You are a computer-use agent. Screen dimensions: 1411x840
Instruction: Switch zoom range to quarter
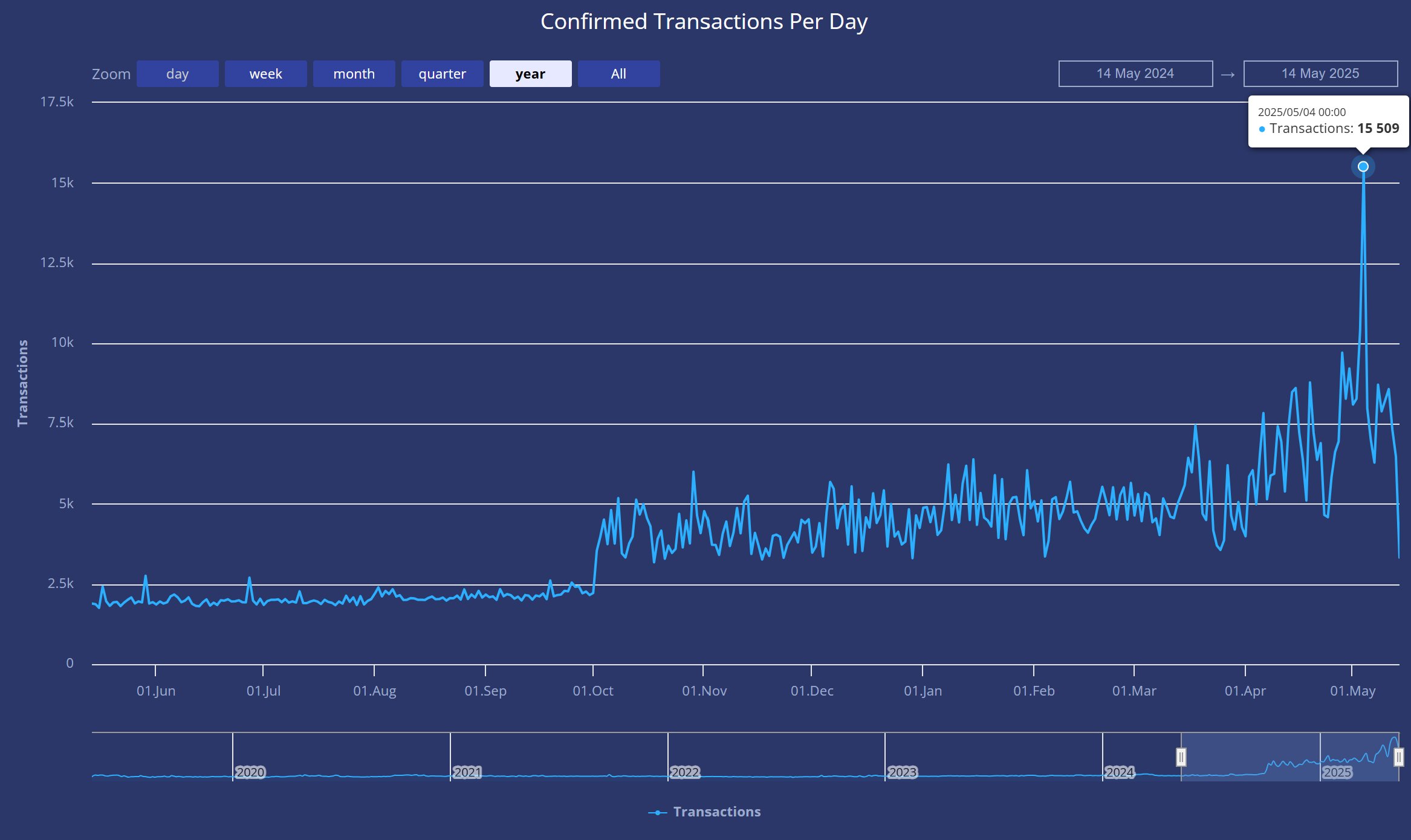(x=442, y=74)
